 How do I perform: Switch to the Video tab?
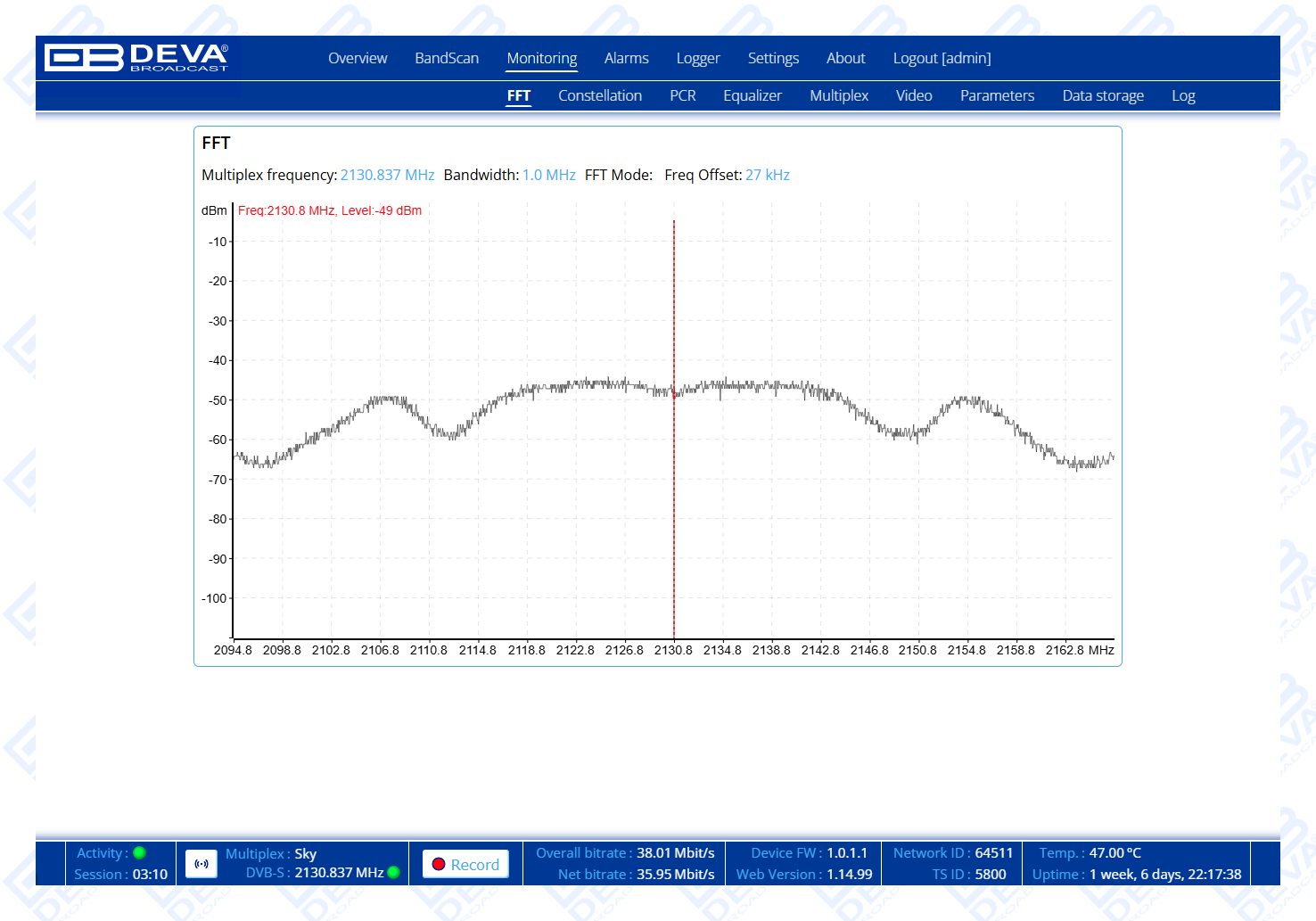914,96
